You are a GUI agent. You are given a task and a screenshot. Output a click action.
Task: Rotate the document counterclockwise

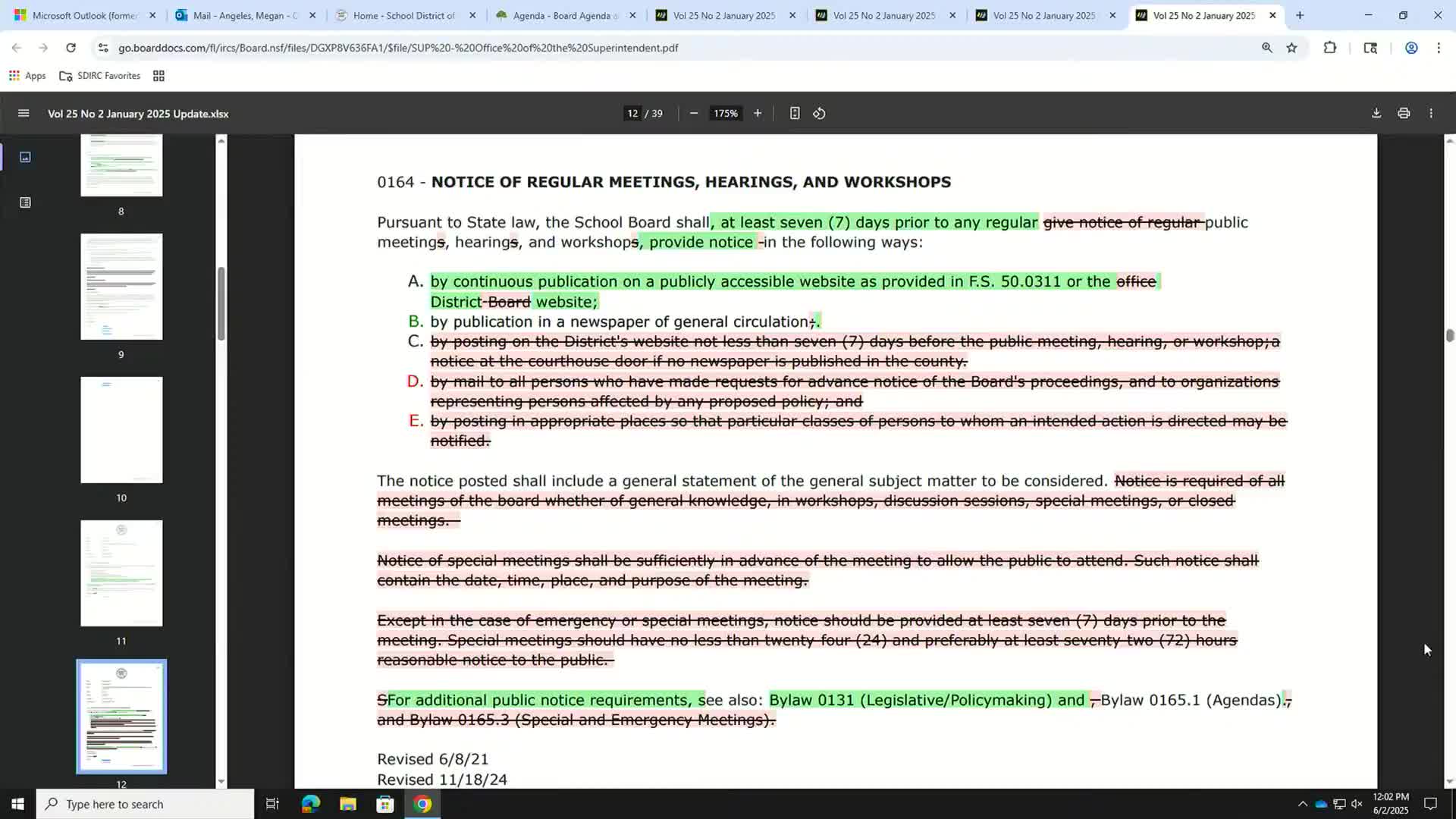819,114
